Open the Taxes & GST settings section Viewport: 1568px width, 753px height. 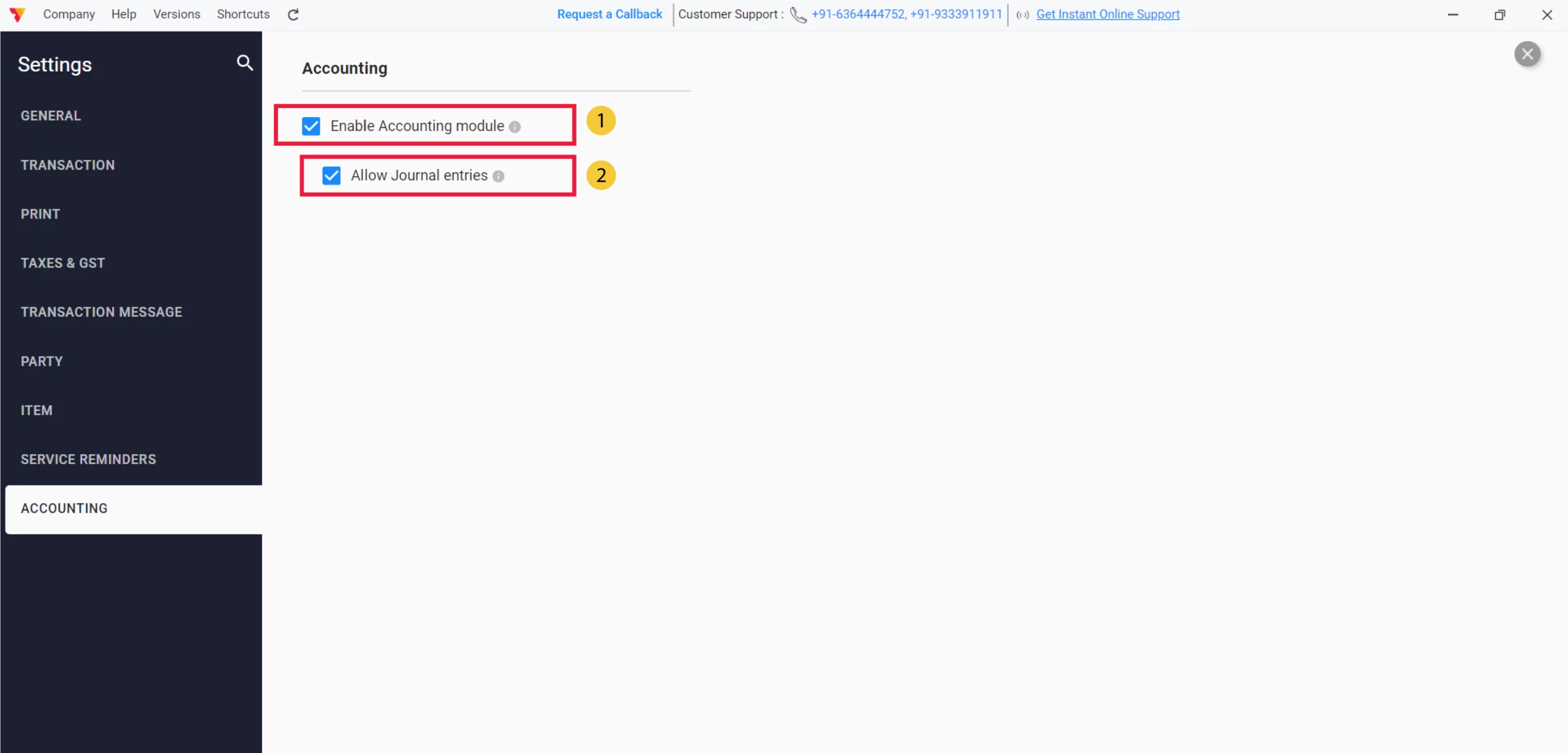62,263
